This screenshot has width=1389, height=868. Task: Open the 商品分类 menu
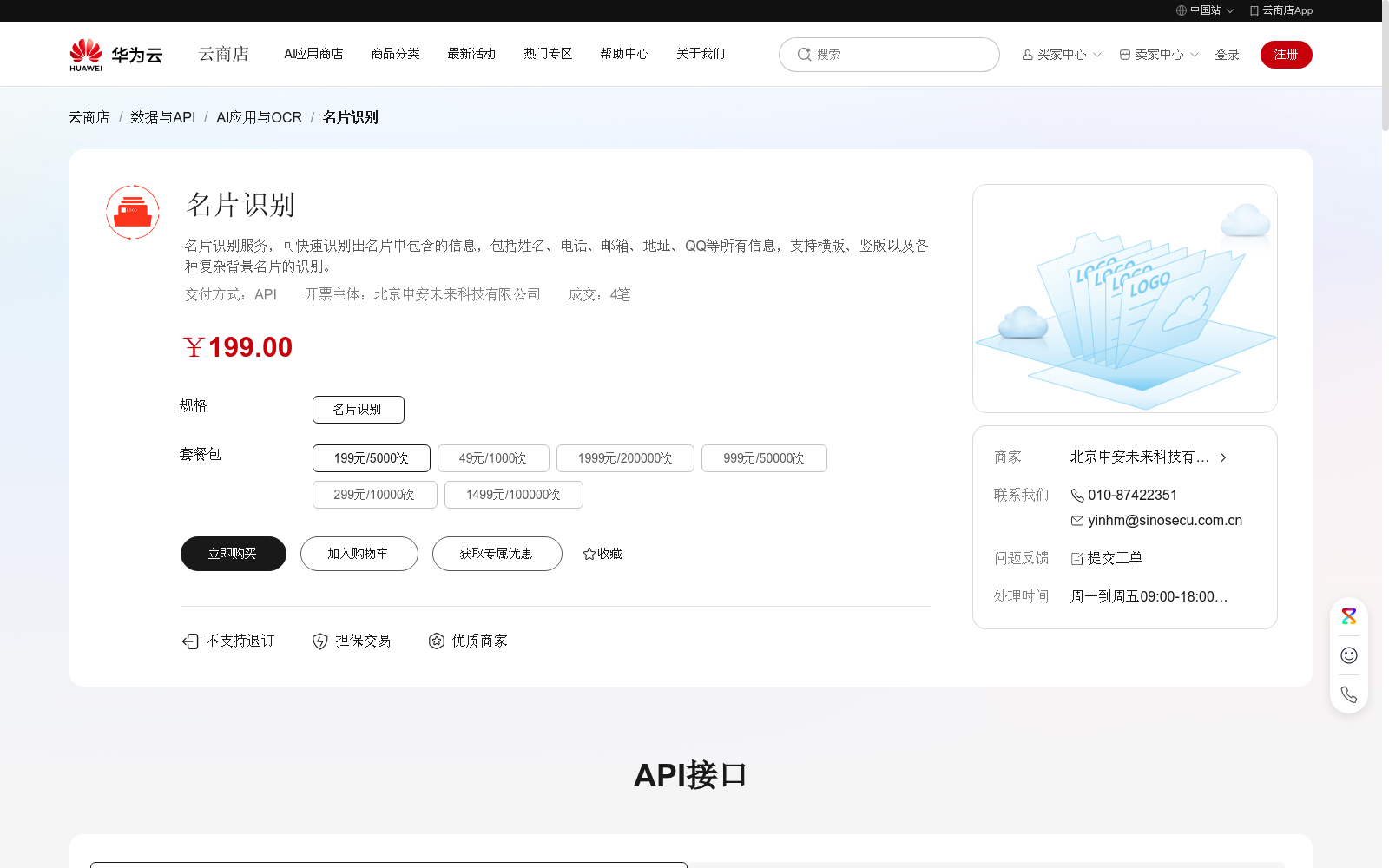point(395,54)
